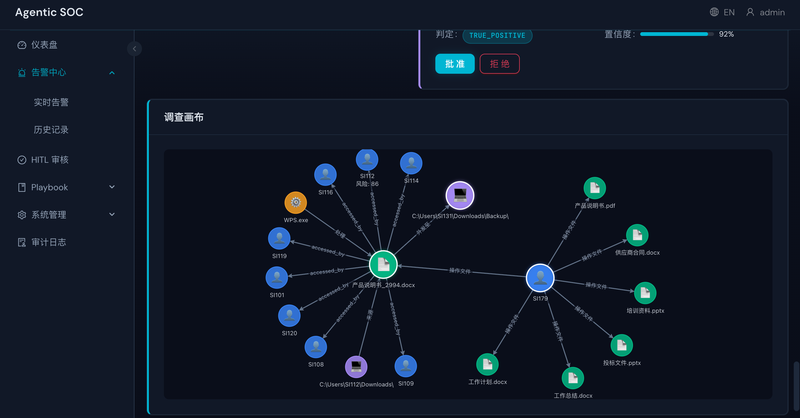Click the WPS.exe process node icon
The width and height of the screenshot is (800, 418).
(295, 203)
